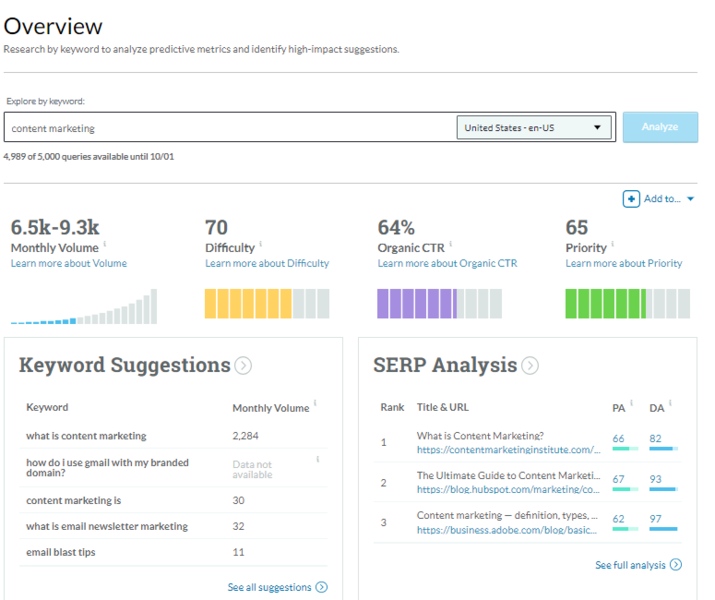Viewport: 715px width, 600px height.
Task: Click 'The Ultimate Guide to Content Marketi...' title
Action: point(508,476)
